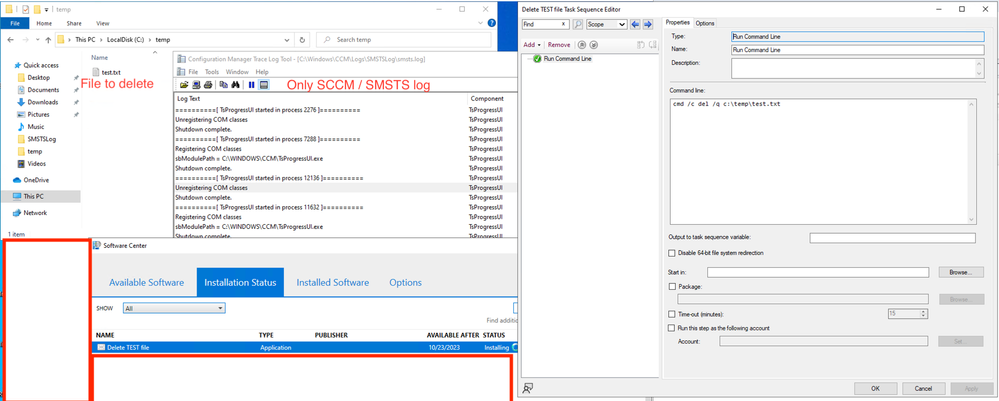
Task: Click the Pause icon in Trace Log Tool toolbar
Action: 252,84
